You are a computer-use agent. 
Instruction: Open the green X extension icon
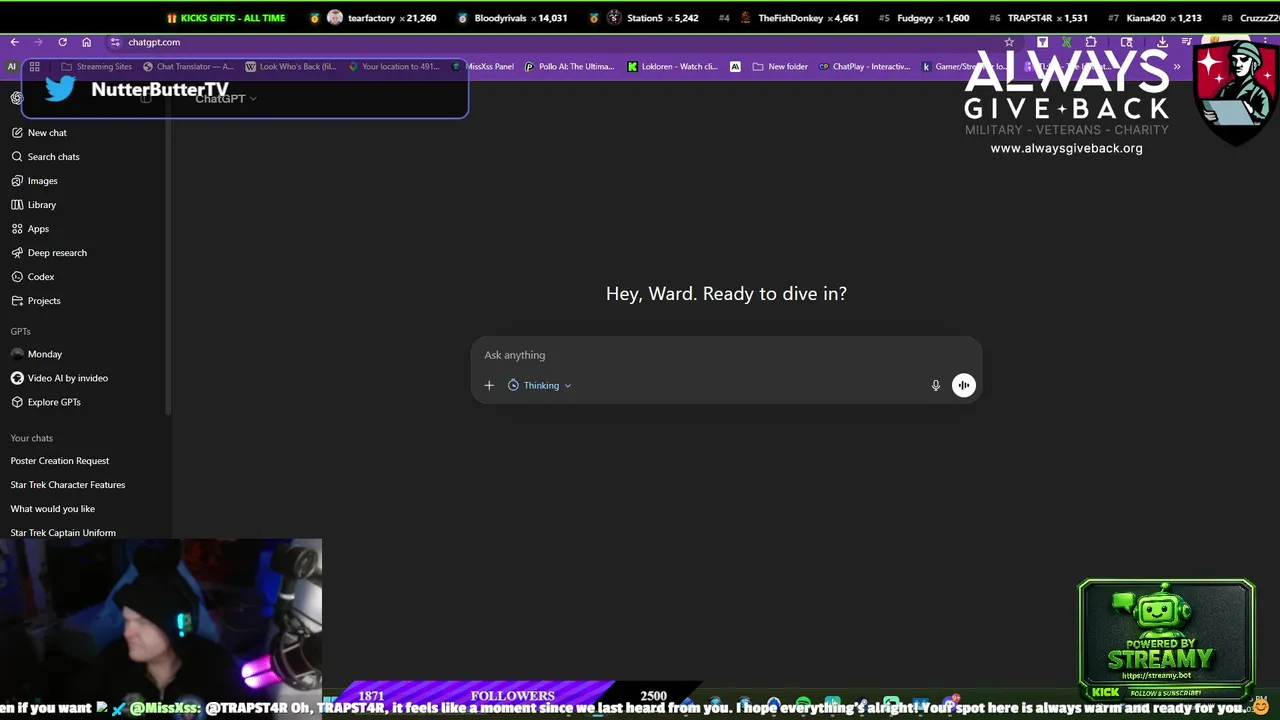(1067, 42)
